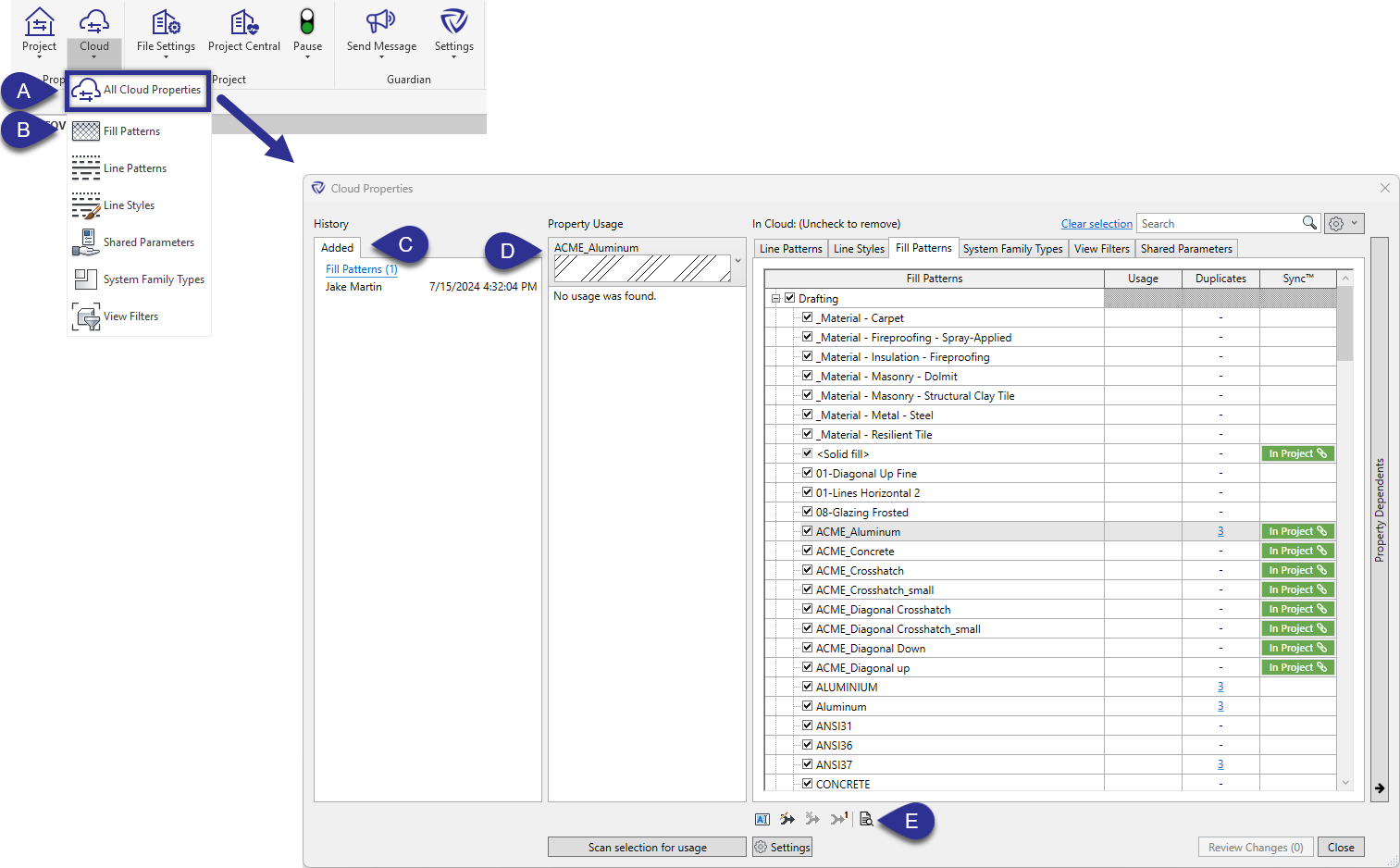This screenshot has height=868, width=1400.
Task: Click the push-changes pencil-arrow icon
Action: pyautogui.click(x=787, y=819)
